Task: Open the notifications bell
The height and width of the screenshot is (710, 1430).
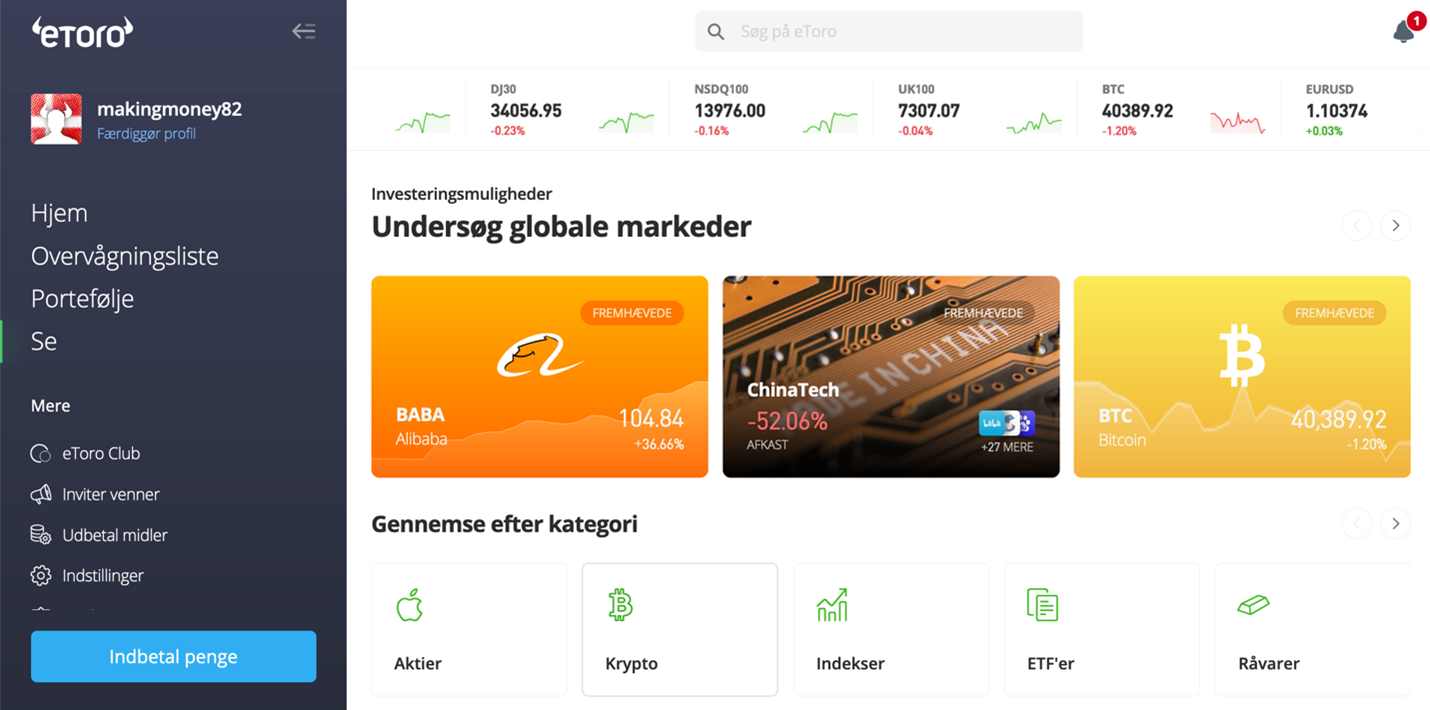Action: tap(1404, 32)
